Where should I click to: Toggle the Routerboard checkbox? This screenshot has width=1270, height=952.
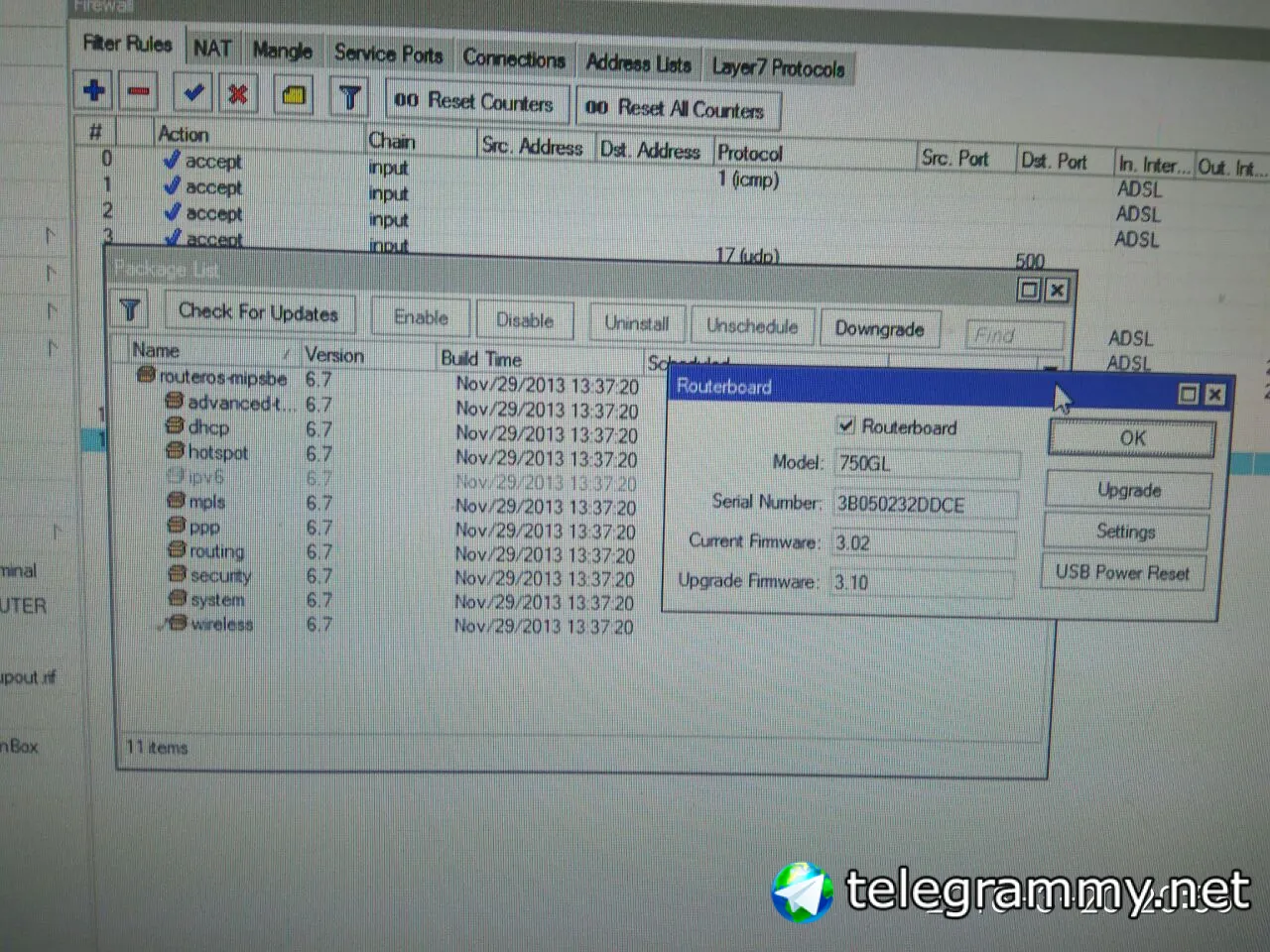coord(845,425)
